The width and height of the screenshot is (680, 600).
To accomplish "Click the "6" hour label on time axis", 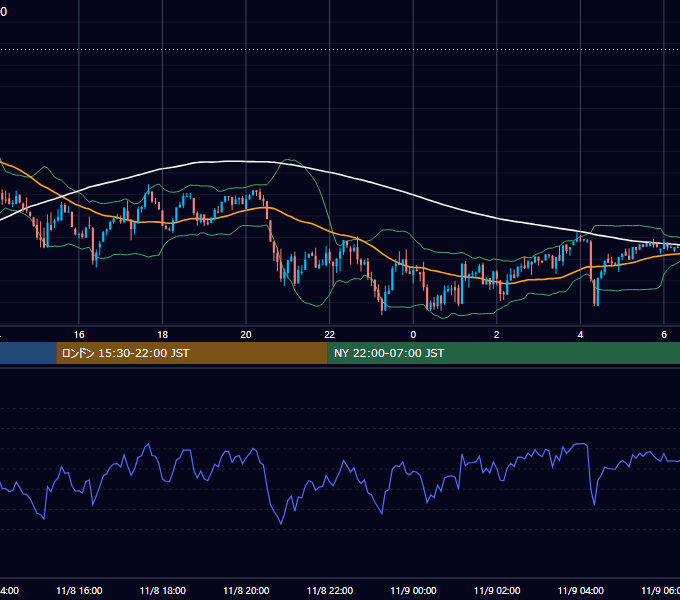I will tap(664, 335).
